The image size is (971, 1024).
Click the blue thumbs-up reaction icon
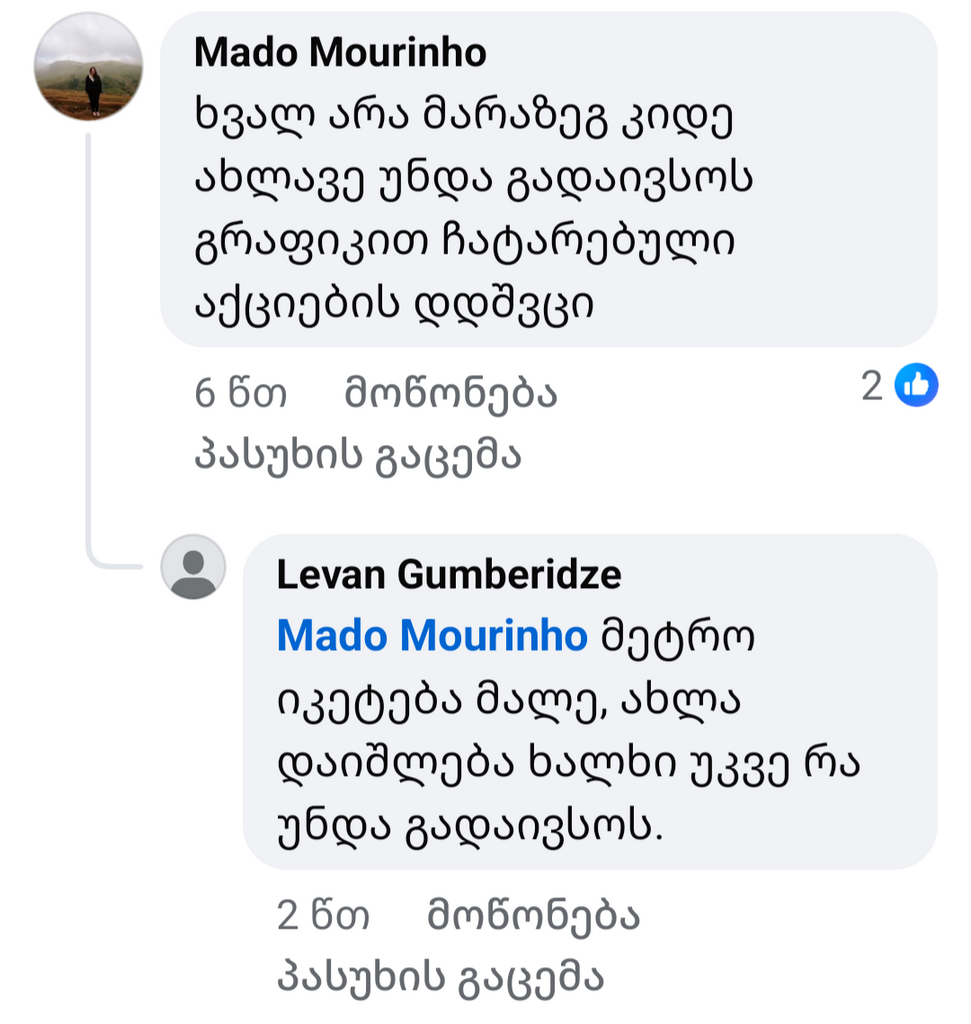(x=915, y=385)
